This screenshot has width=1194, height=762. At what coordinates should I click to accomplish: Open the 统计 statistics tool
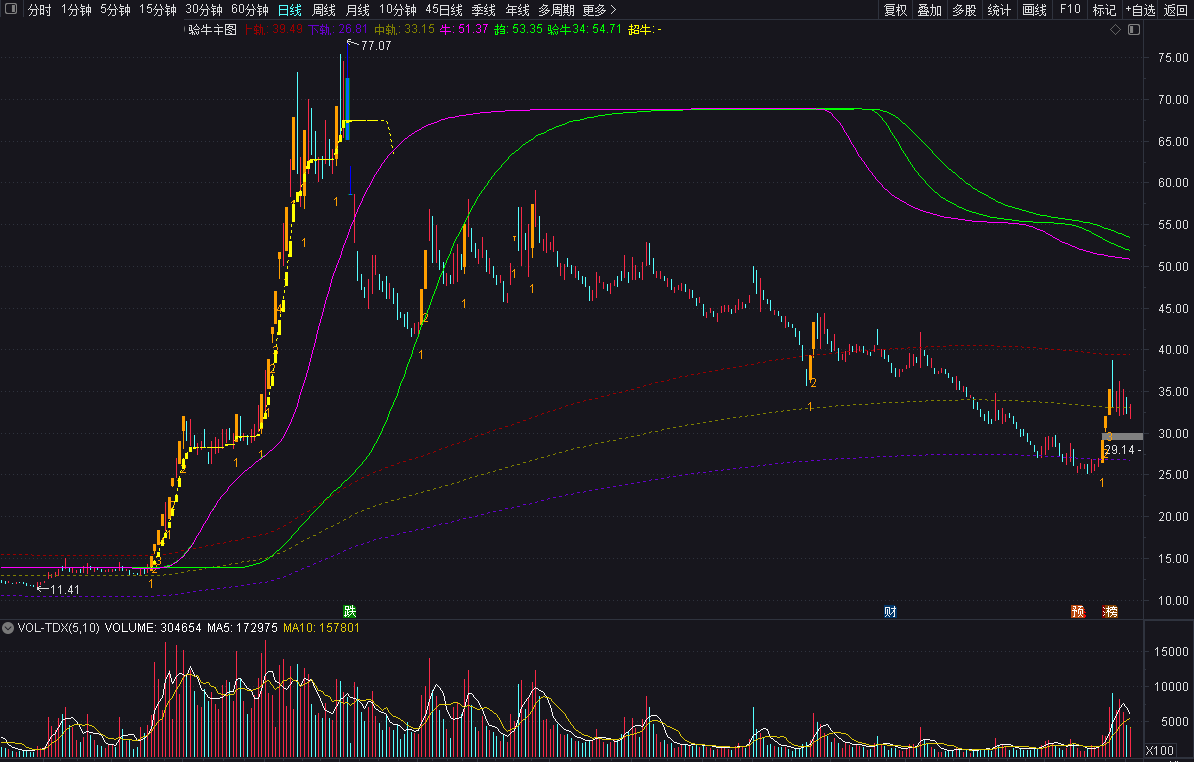[999, 10]
